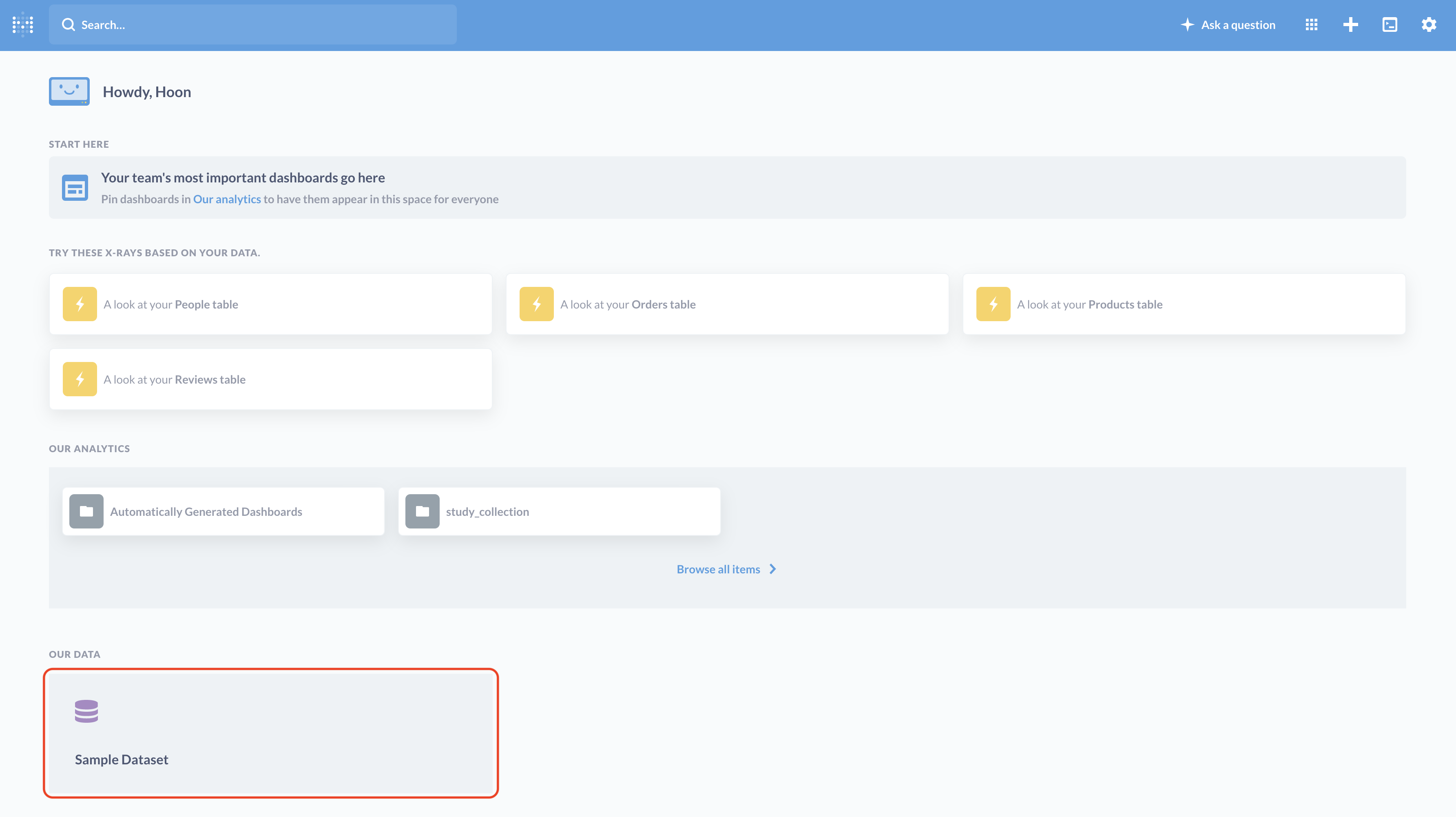The height and width of the screenshot is (817, 1456).
Task: Click folder icon beside study_collection
Action: [422, 512]
